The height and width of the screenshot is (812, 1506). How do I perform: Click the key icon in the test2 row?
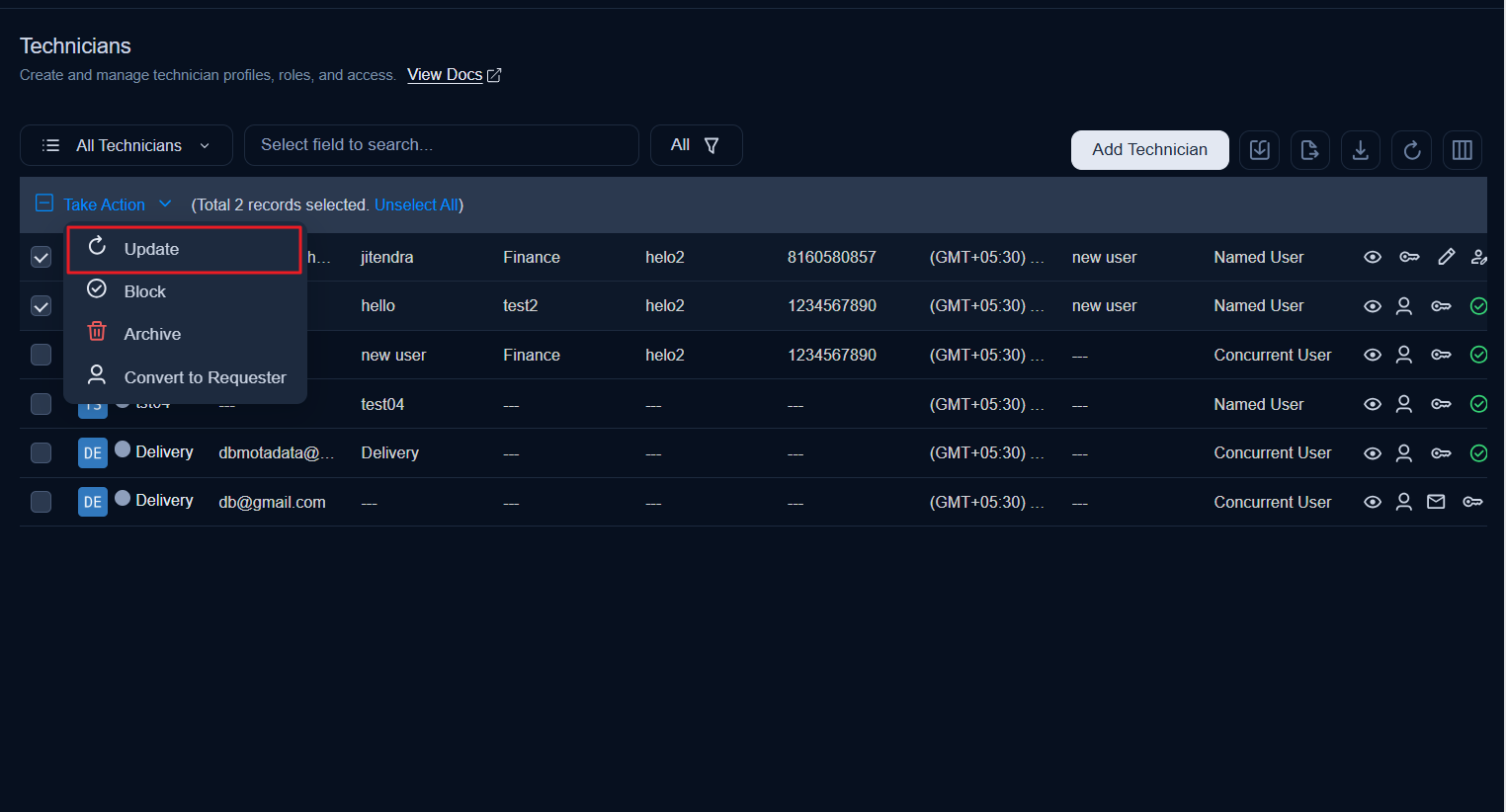click(x=1441, y=306)
